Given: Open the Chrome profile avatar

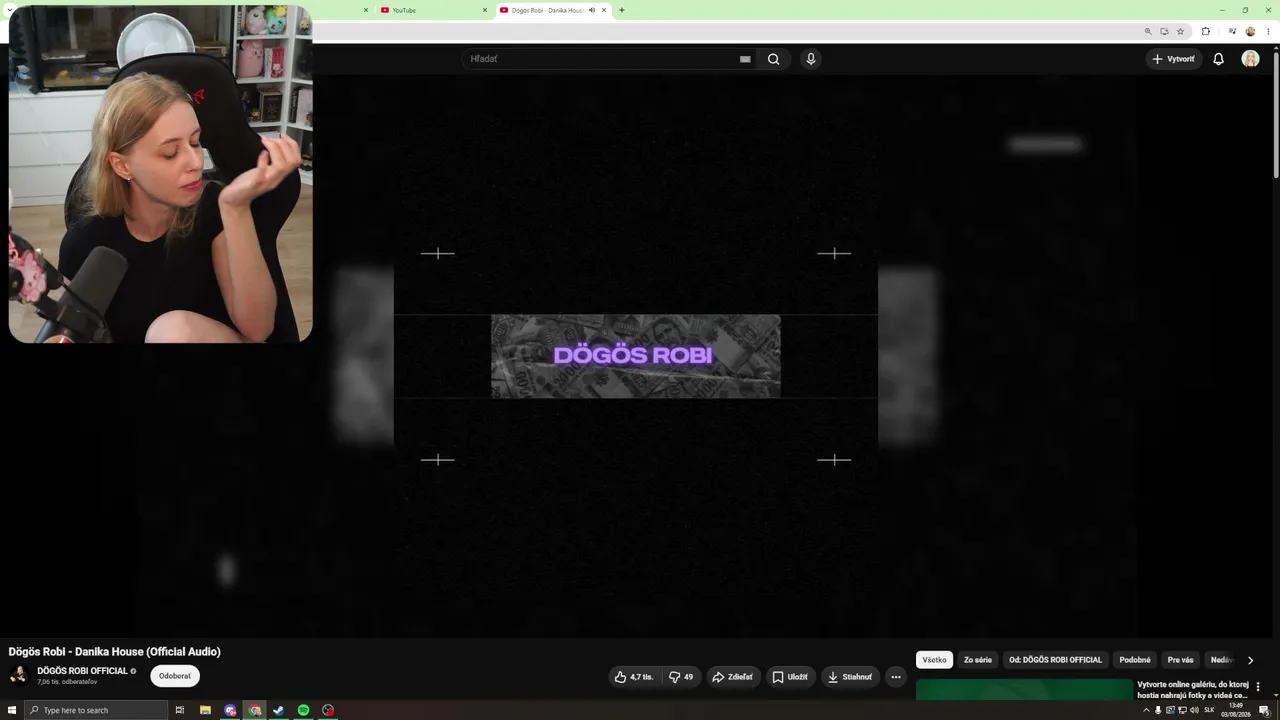Looking at the screenshot, I should point(1250,31).
